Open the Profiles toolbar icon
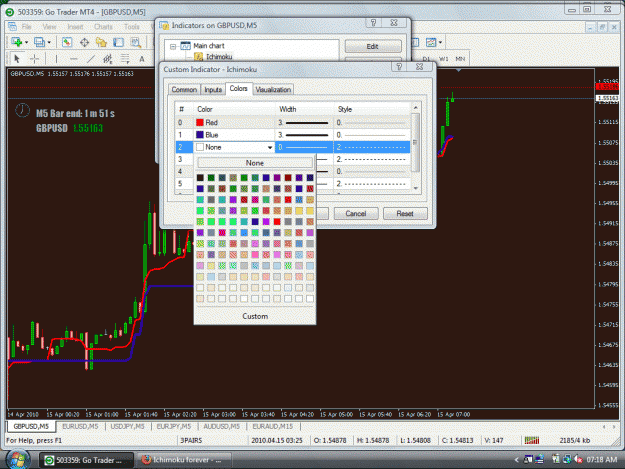The height and width of the screenshot is (469, 625). pos(39,42)
